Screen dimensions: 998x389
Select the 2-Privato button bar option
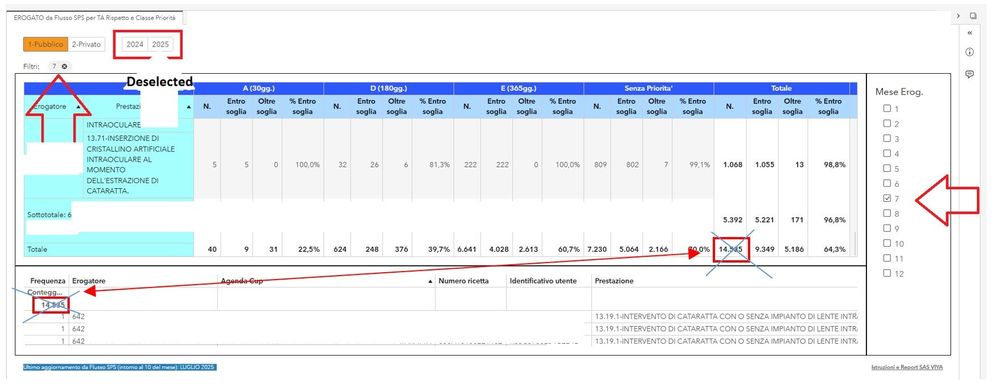(x=86, y=45)
